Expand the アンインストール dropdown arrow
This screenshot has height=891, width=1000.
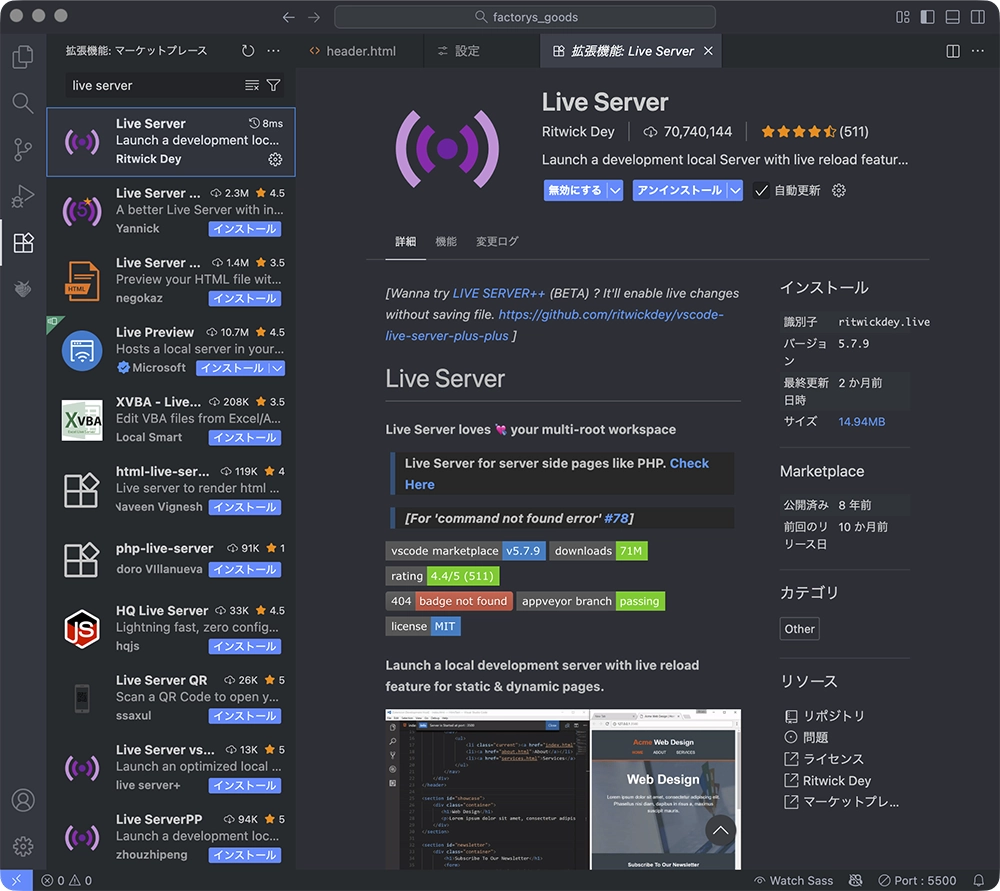click(x=736, y=190)
